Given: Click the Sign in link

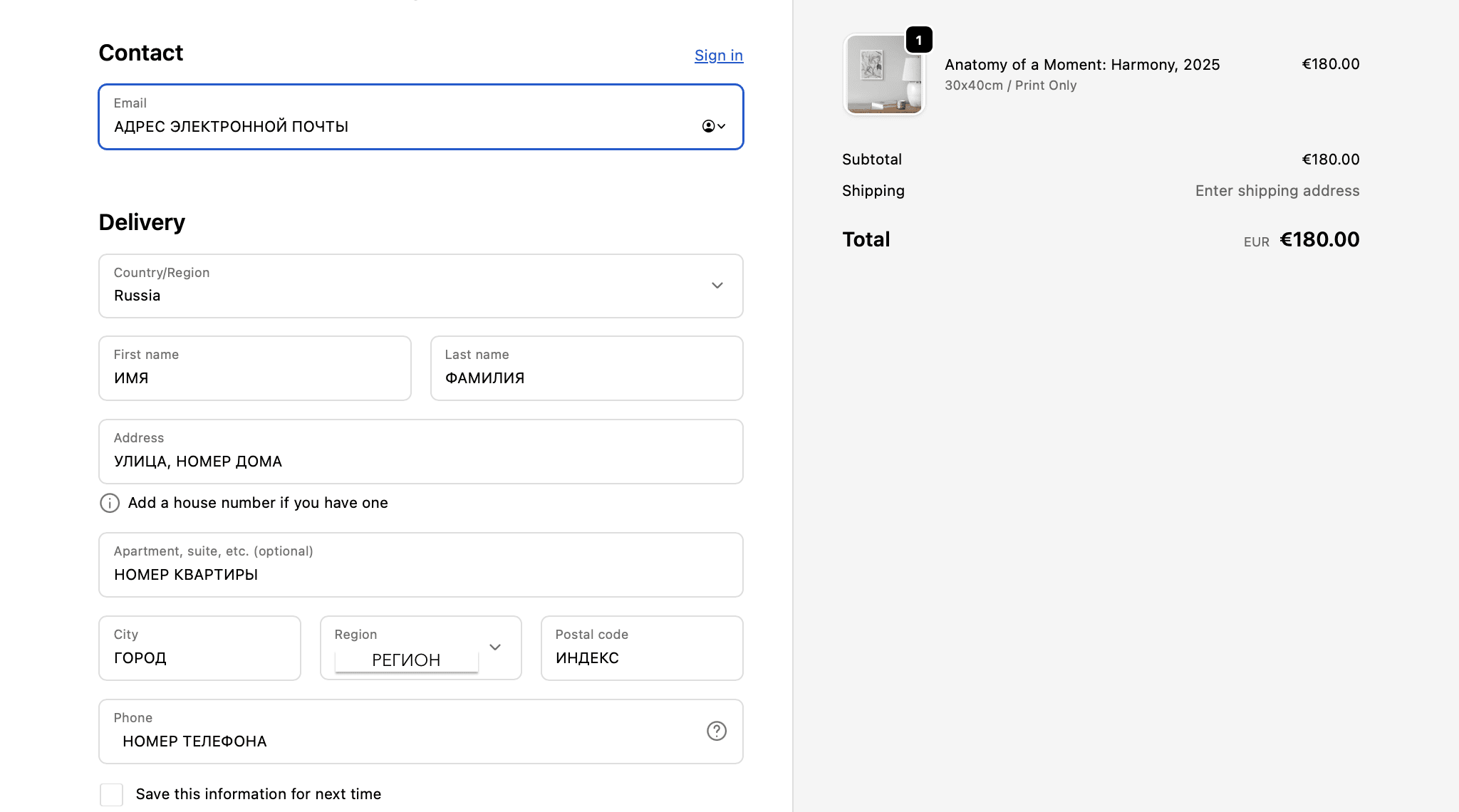Looking at the screenshot, I should (x=718, y=56).
